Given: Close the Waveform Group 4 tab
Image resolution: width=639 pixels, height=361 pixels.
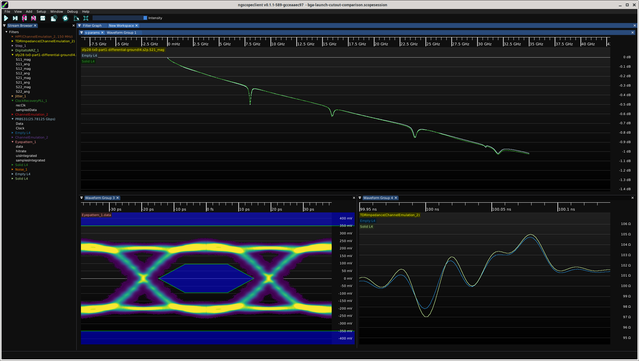Looking at the screenshot, I should pyautogui.click(x=396, y=198).
